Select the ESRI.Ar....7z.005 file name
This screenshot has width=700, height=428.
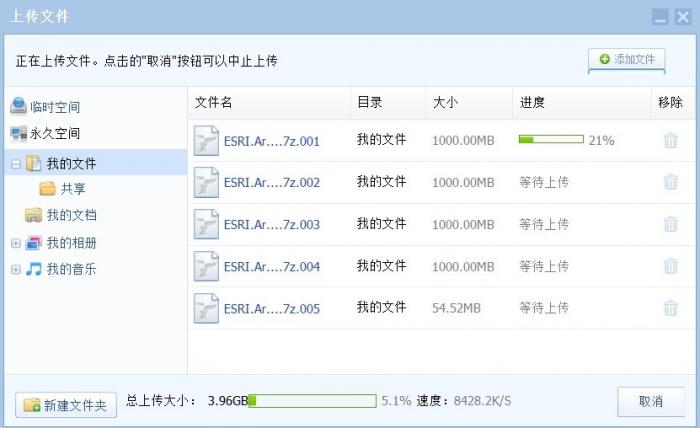click(271, 309)
